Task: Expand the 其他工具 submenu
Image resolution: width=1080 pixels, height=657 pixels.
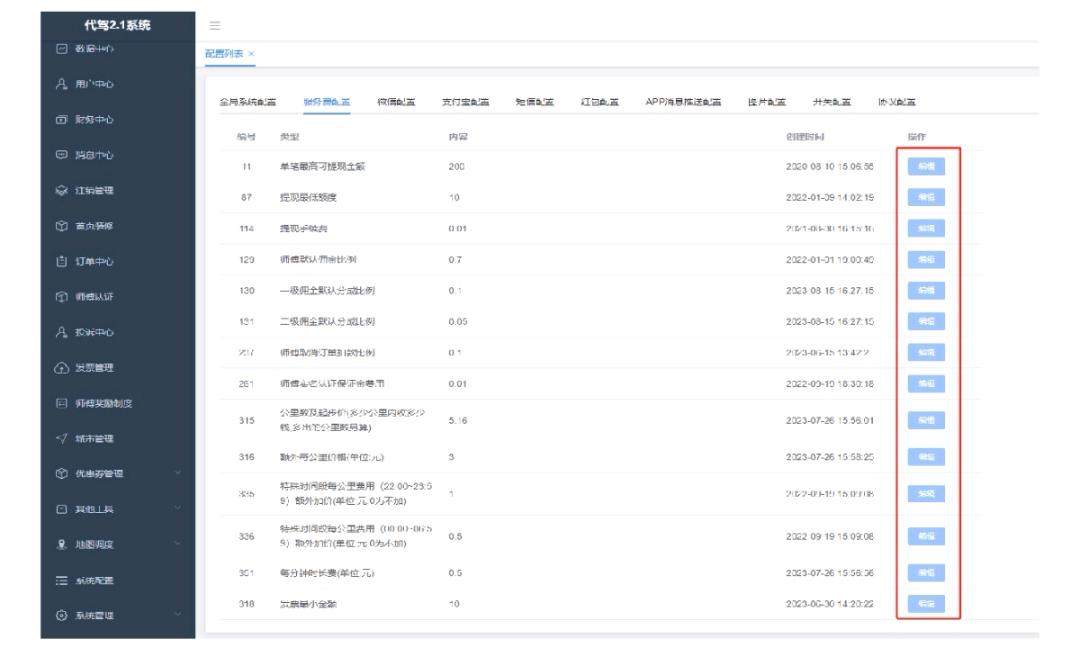Action: pyautogui.click(x=177, y=509)
